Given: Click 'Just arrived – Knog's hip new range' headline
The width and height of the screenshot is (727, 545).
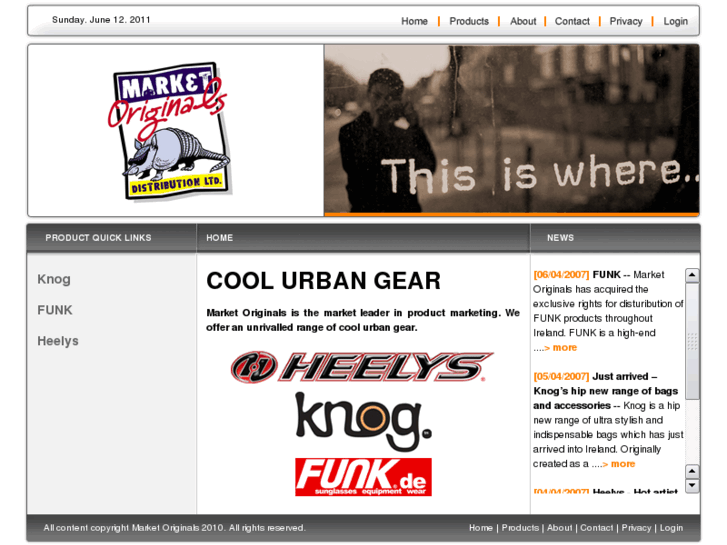Looking at the screenshot, I should 606,391.
